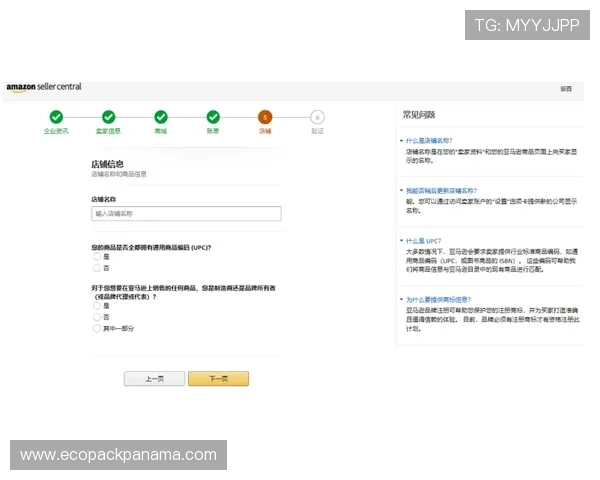Click the yellow 下一页 next page button
Viewport: 600px width, 480px height.
tap(218, 379)
